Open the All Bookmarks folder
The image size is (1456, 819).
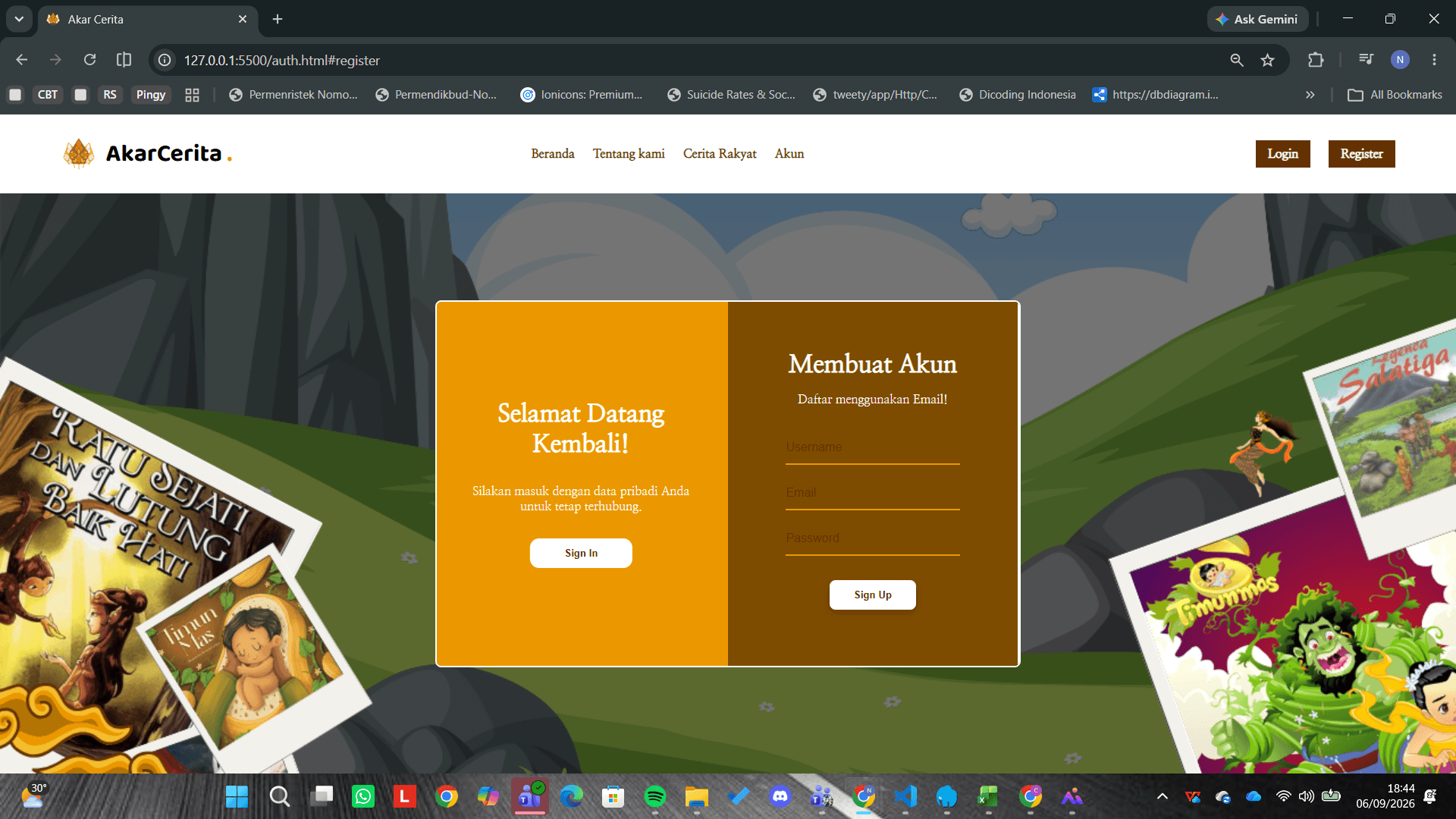(x=1395, y=95)
